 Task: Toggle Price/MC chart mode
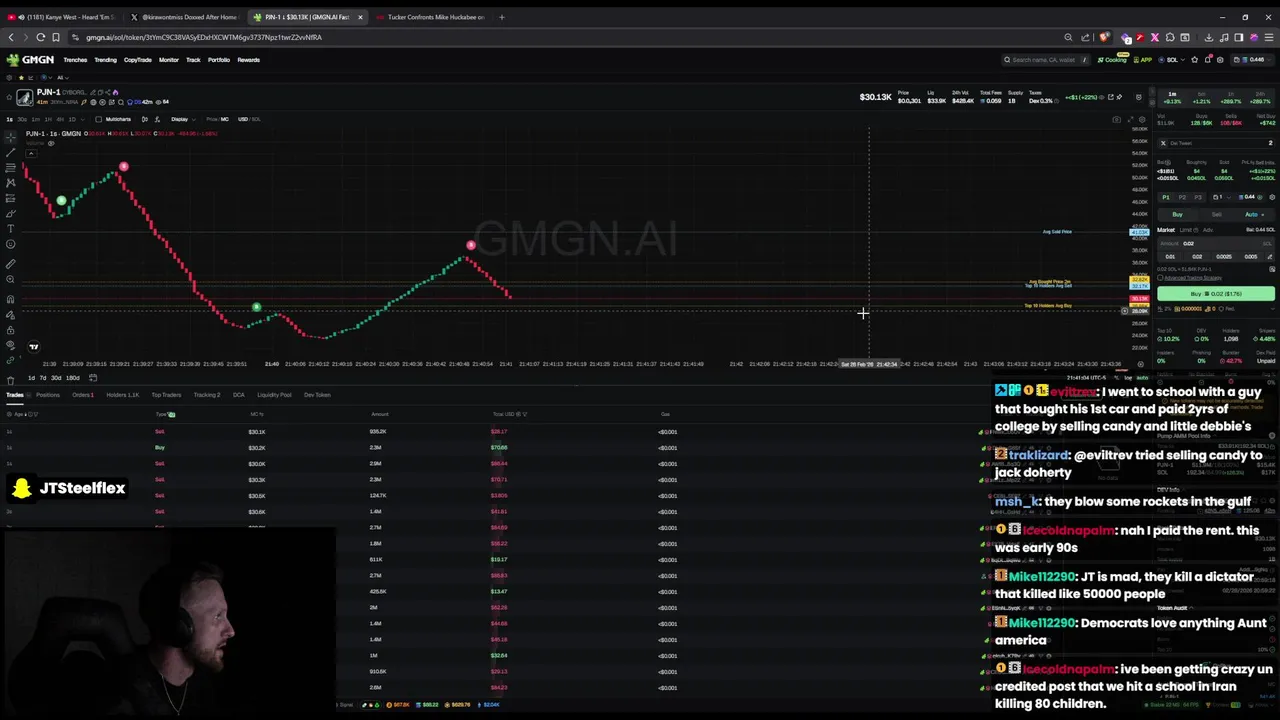pos(217,119)
